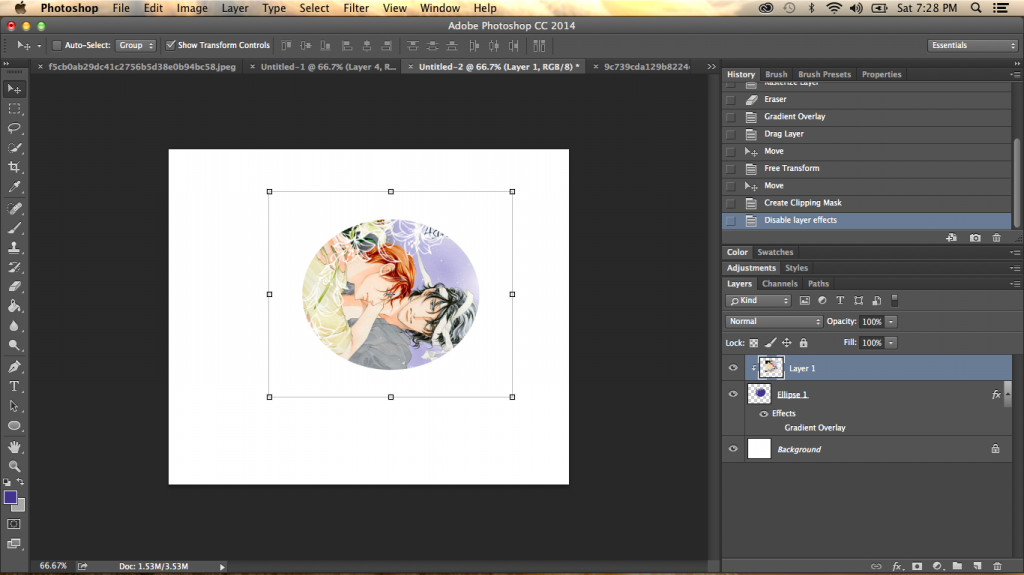Select the Crop tool
Image resolution: width=1024 pixels, height=575 pixels.
(x=14, y=167)
